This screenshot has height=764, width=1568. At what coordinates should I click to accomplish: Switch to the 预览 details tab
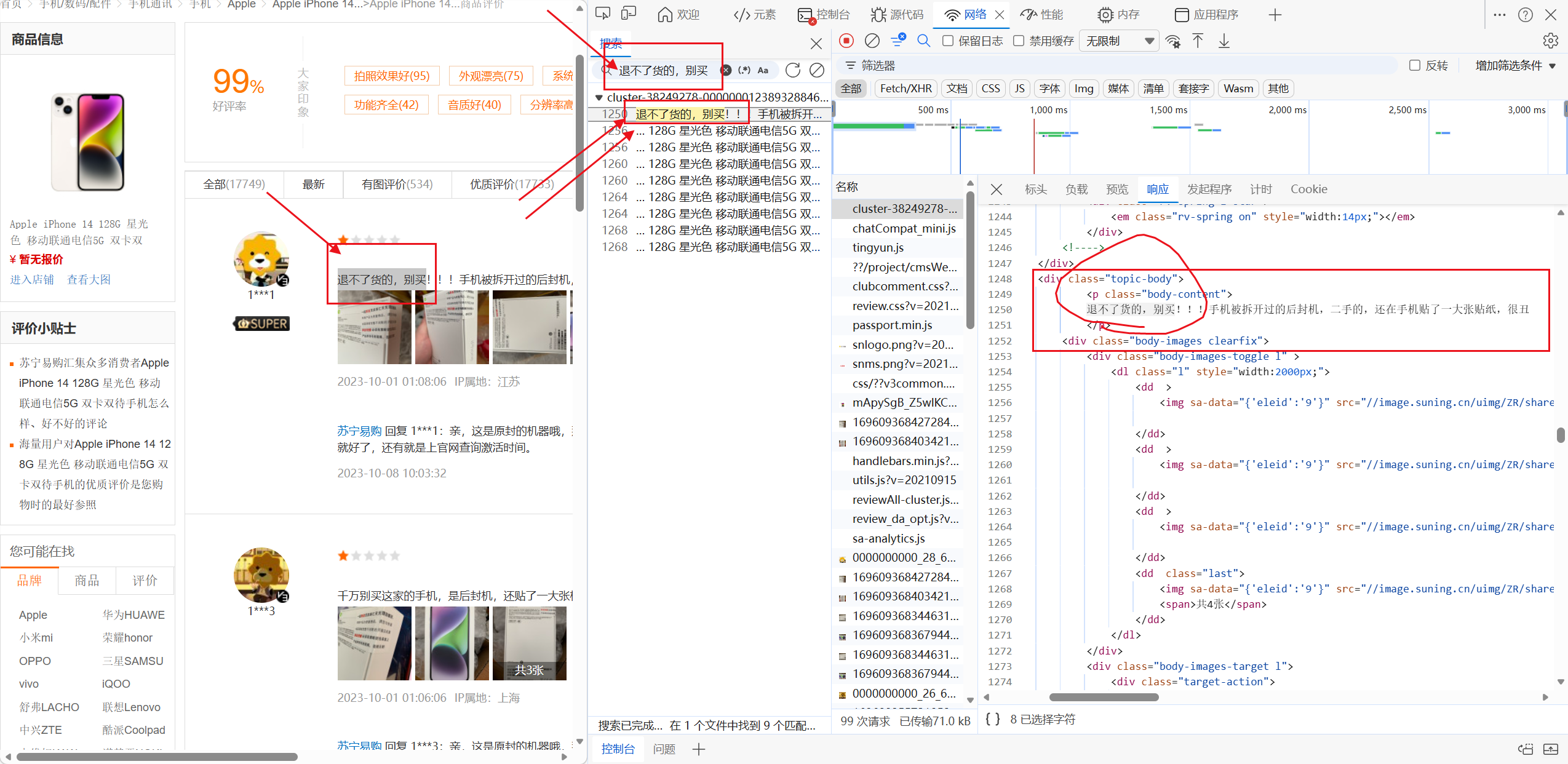pyautogui.click(x=1117, y=189)
